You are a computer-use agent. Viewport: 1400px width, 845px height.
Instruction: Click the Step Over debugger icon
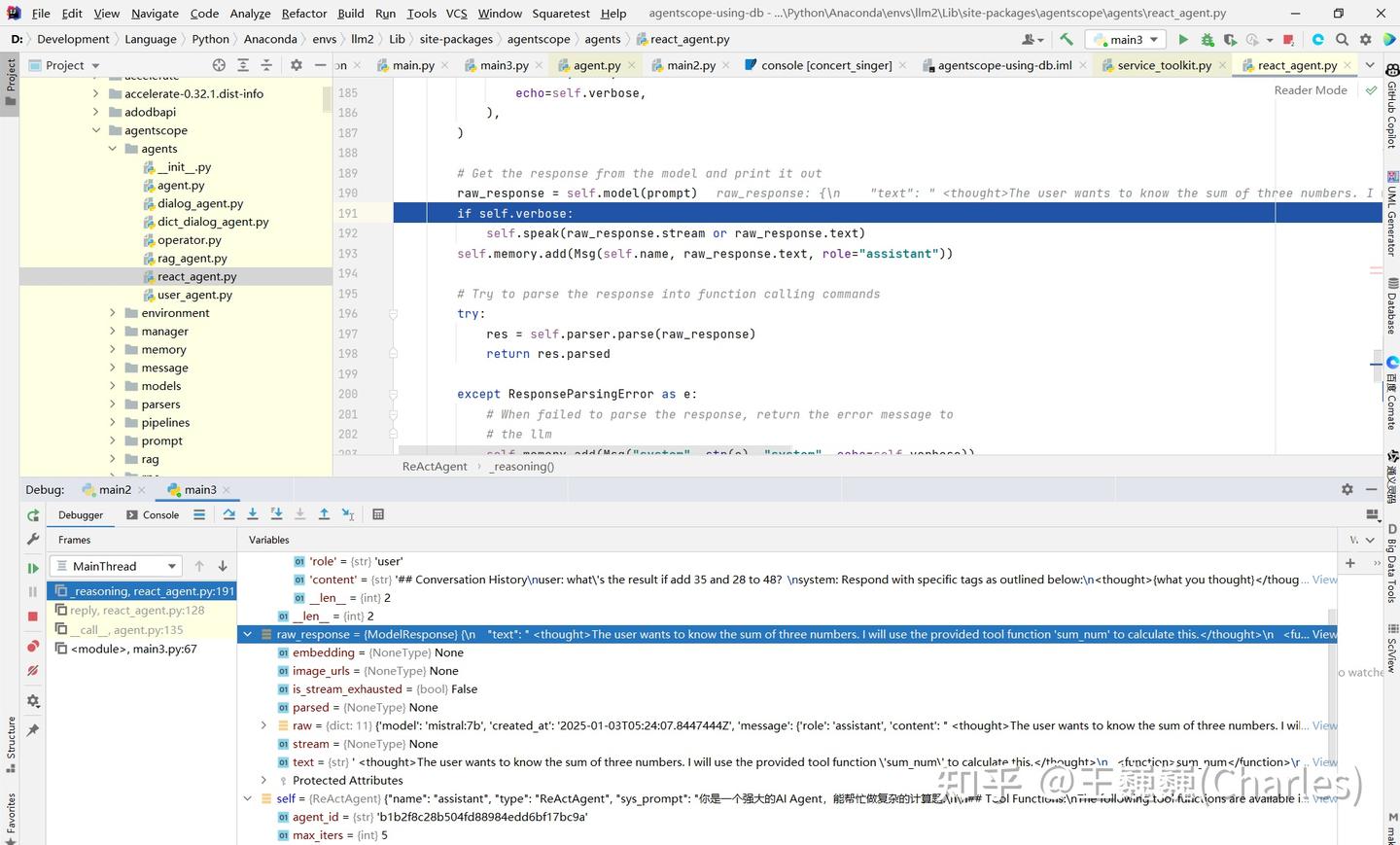pyautogui.click(x=228, y=514)
